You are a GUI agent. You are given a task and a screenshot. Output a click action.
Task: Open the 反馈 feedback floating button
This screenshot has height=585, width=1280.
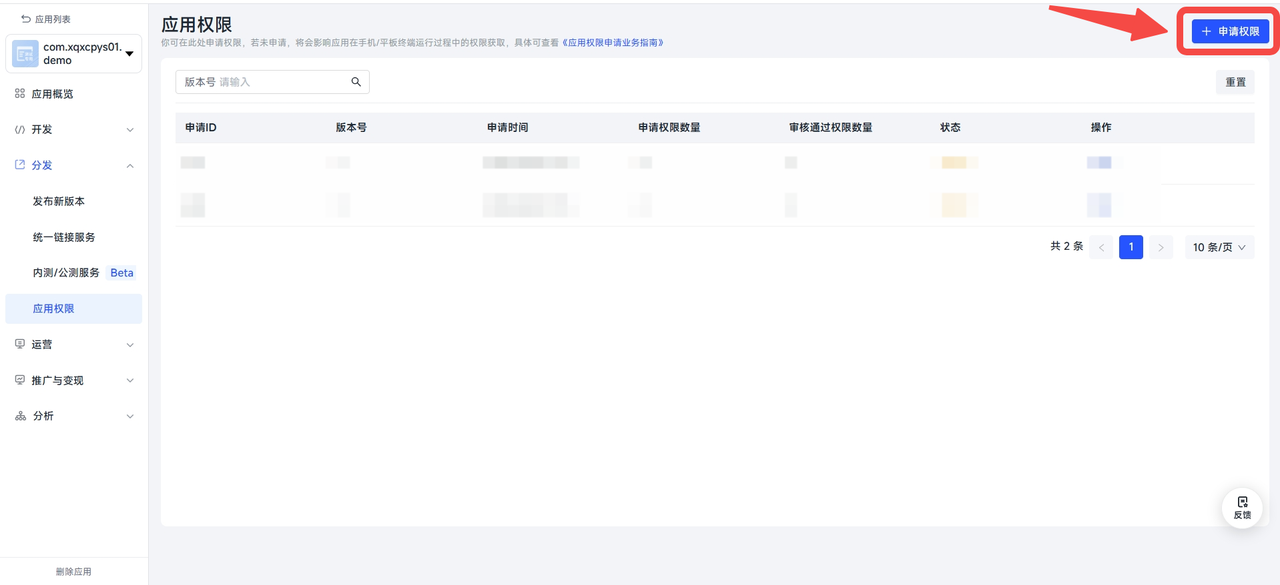coord(1242,507)
